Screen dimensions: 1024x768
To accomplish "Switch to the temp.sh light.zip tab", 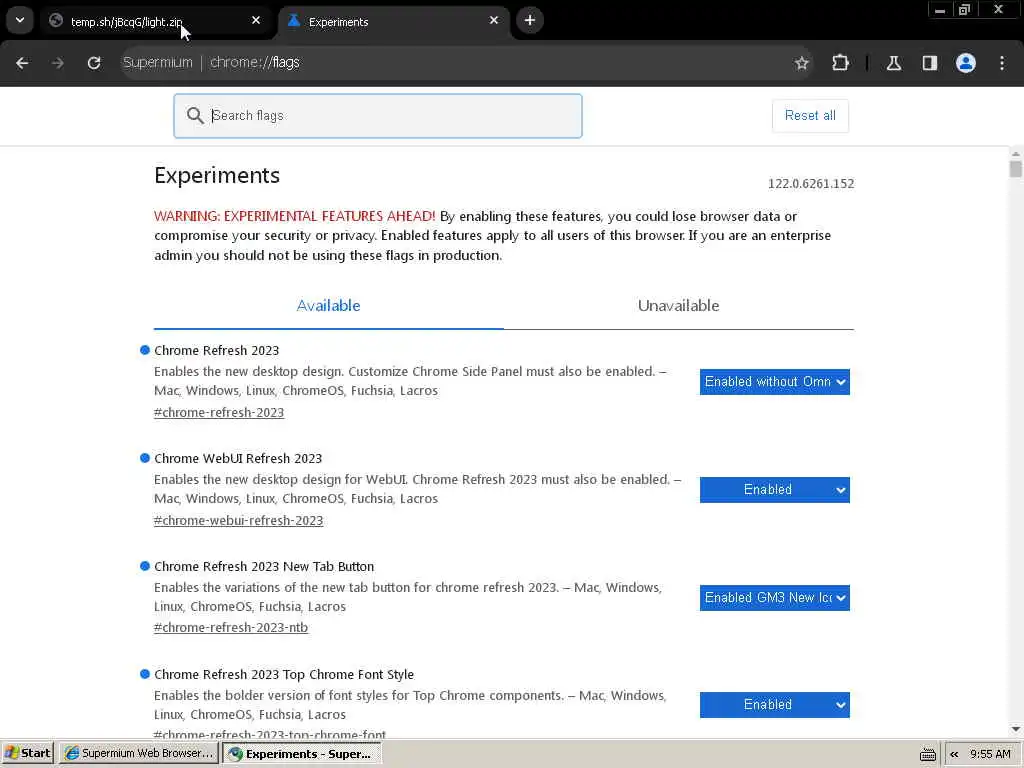I will [x=157, y=22].
